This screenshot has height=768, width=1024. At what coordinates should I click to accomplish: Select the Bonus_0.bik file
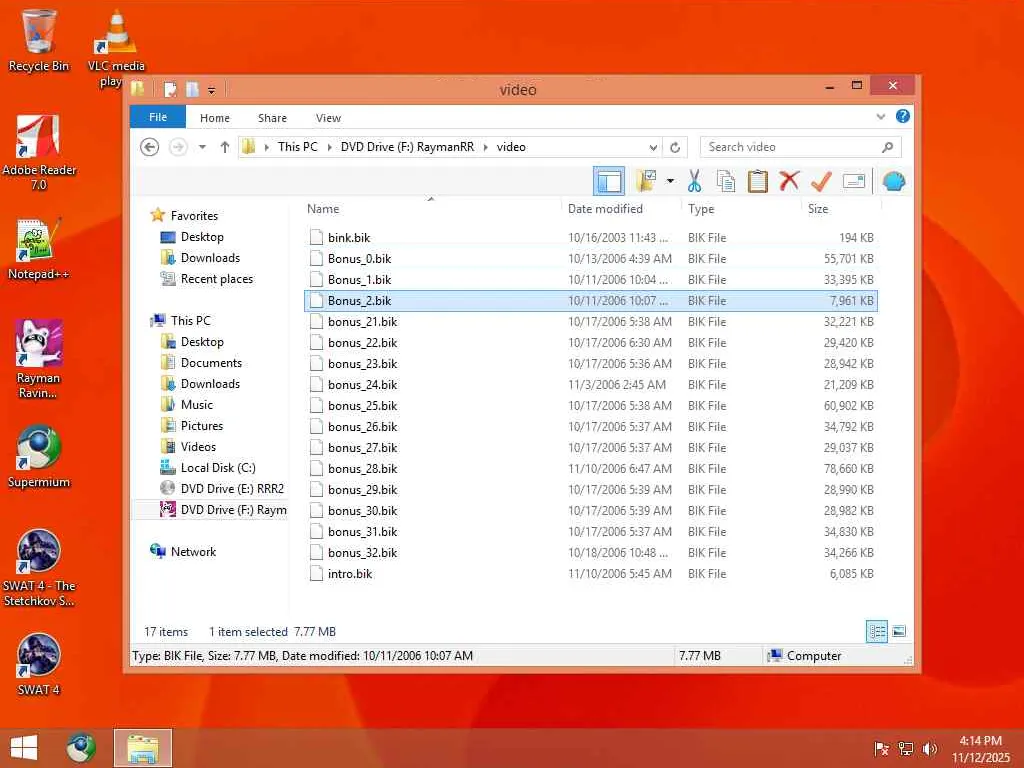590,259
